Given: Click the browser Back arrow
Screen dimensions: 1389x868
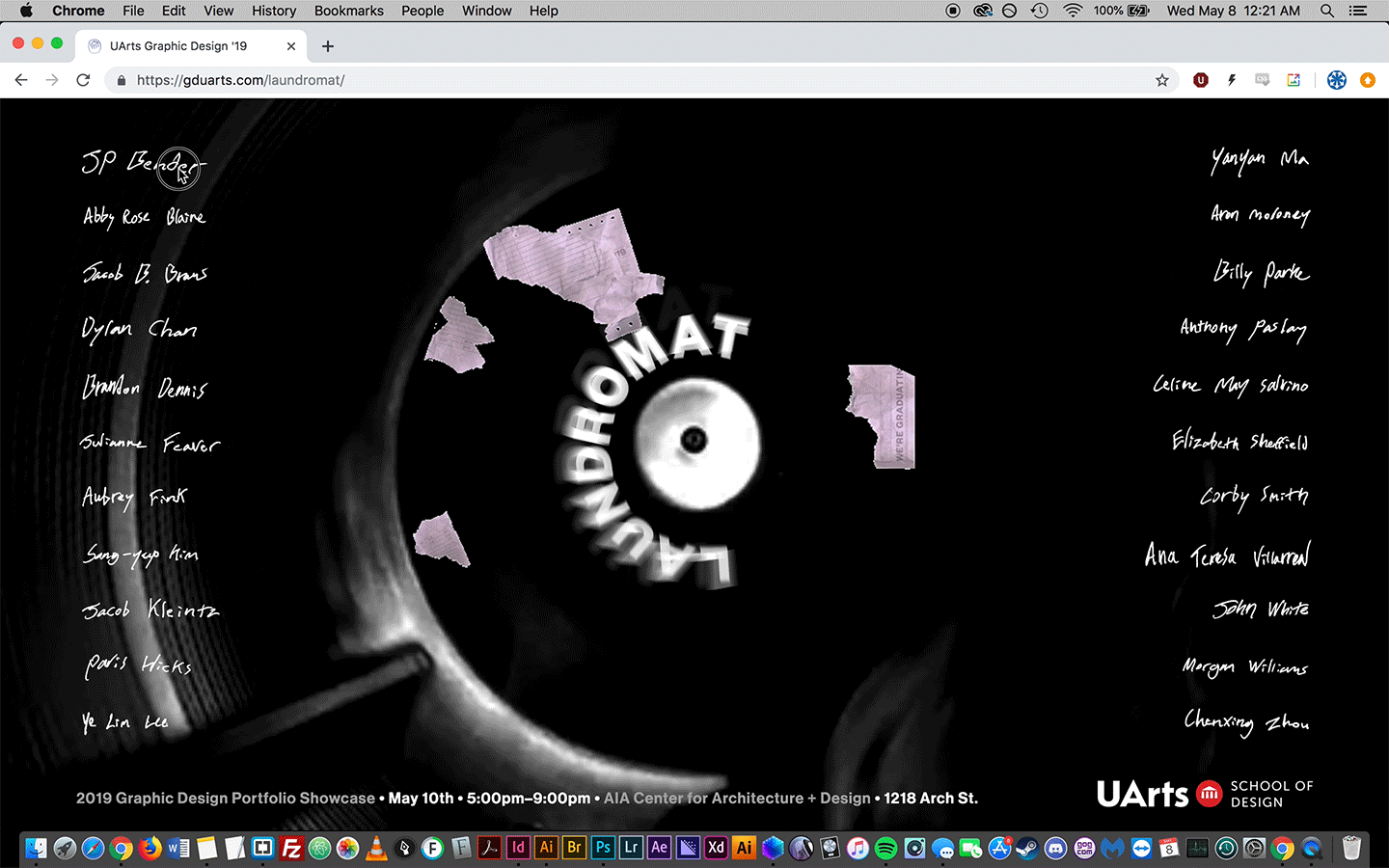Looking at the screenshot, I should coord(21,80).
